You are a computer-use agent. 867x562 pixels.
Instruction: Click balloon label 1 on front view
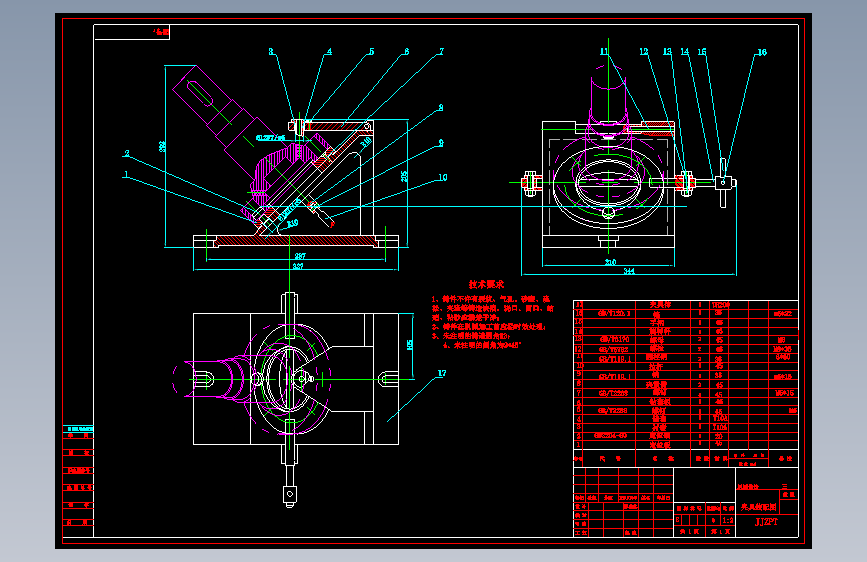(x=126, y=175)
